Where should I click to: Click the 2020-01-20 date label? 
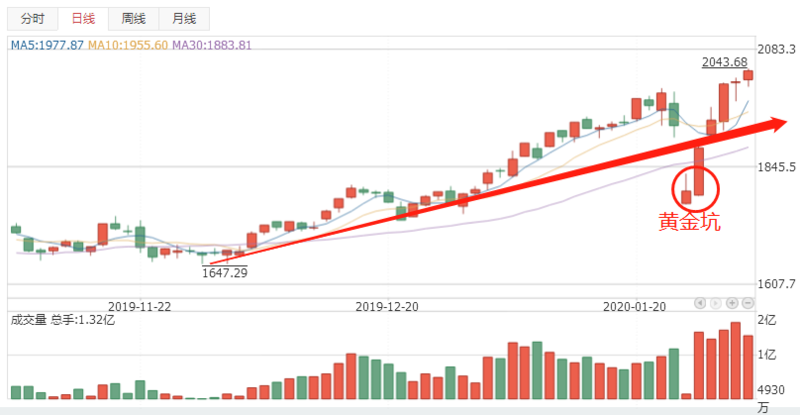pyautogui.click(x=635, y=306)
